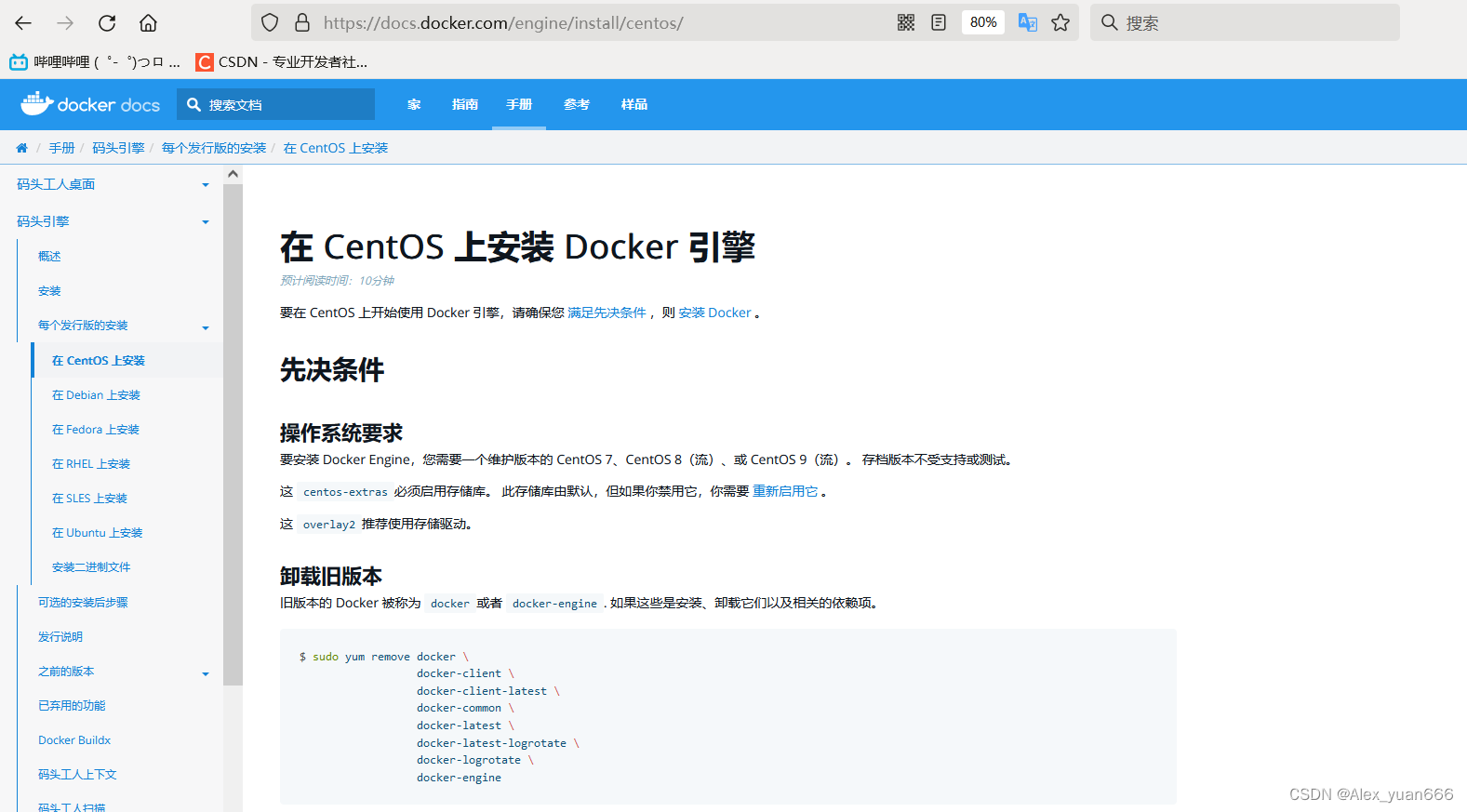Click the home icon in breadcrumb
Image resolution: width=1467 pixels, height=812 pixels.
tap(21, 148)
